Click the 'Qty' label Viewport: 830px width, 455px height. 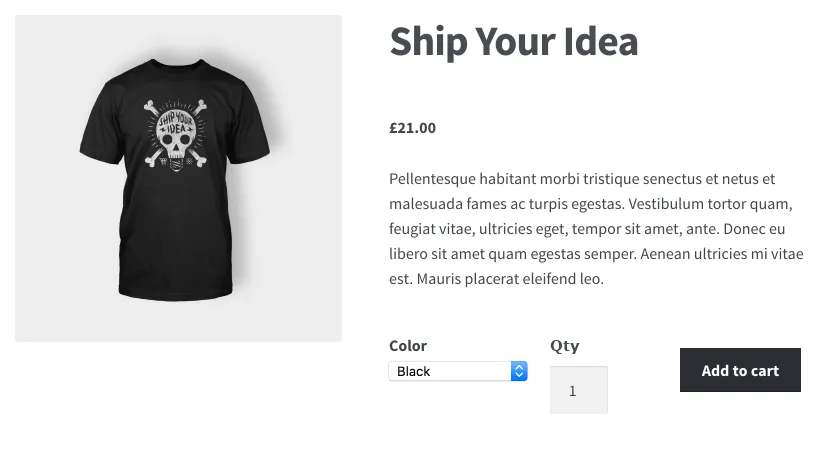tap(564, 346)
